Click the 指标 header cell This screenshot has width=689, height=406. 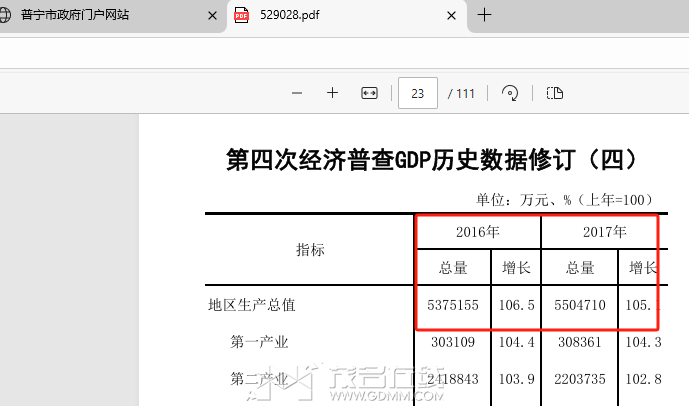click(310, 250)
